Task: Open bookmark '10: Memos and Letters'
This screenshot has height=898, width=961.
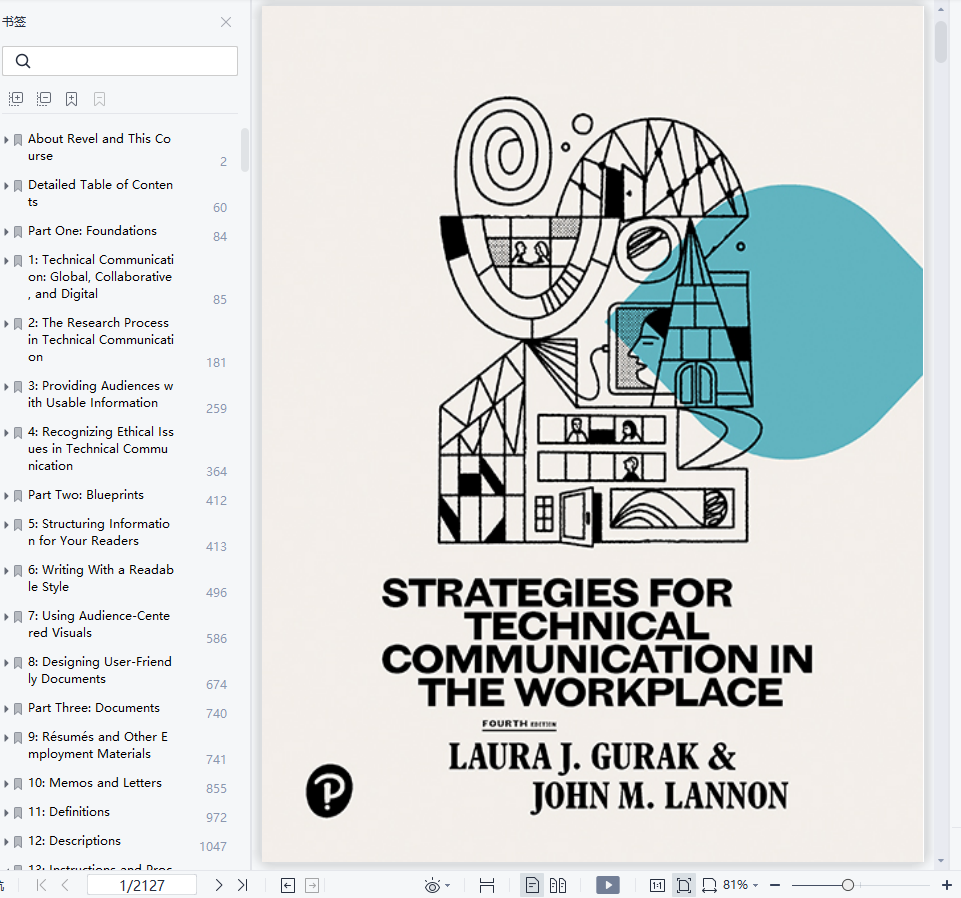Action: (95, 783)
